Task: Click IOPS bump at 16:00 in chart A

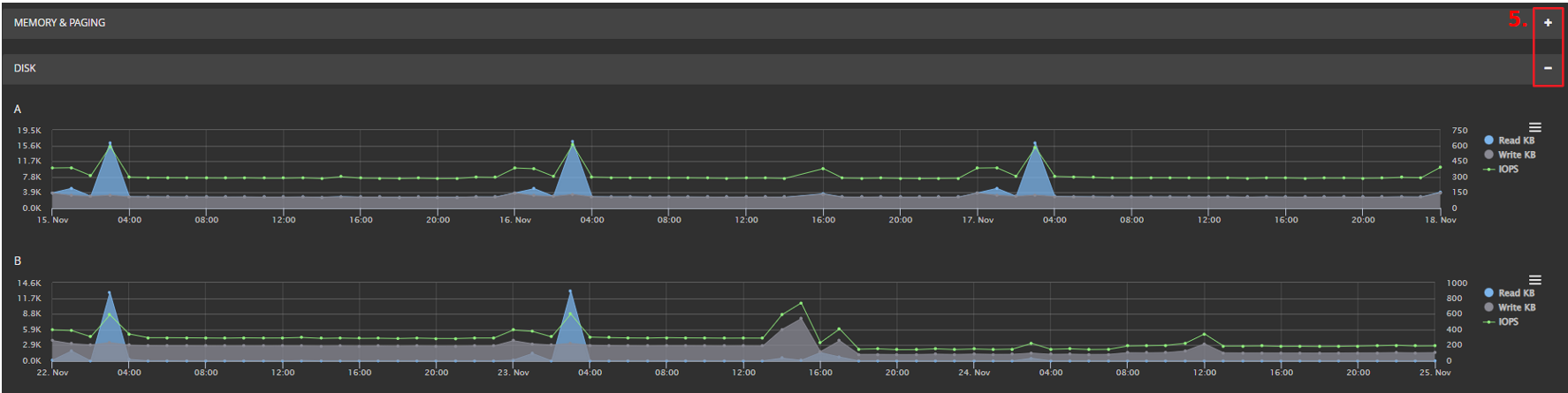Action: pyautogui.click(x=823, y=168)
